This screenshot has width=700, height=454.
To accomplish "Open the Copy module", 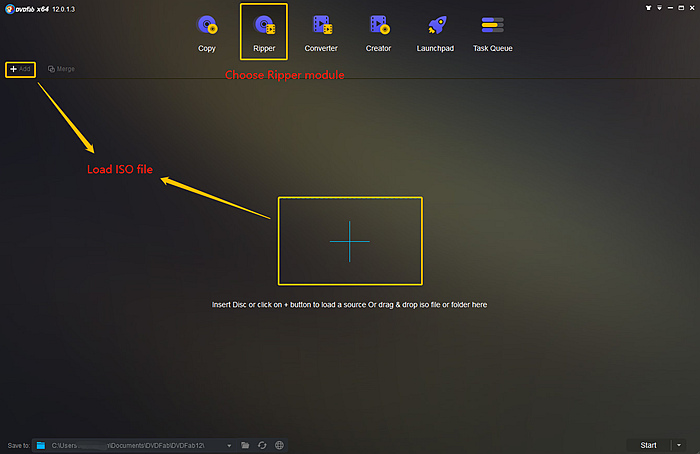I will (207, 33).
